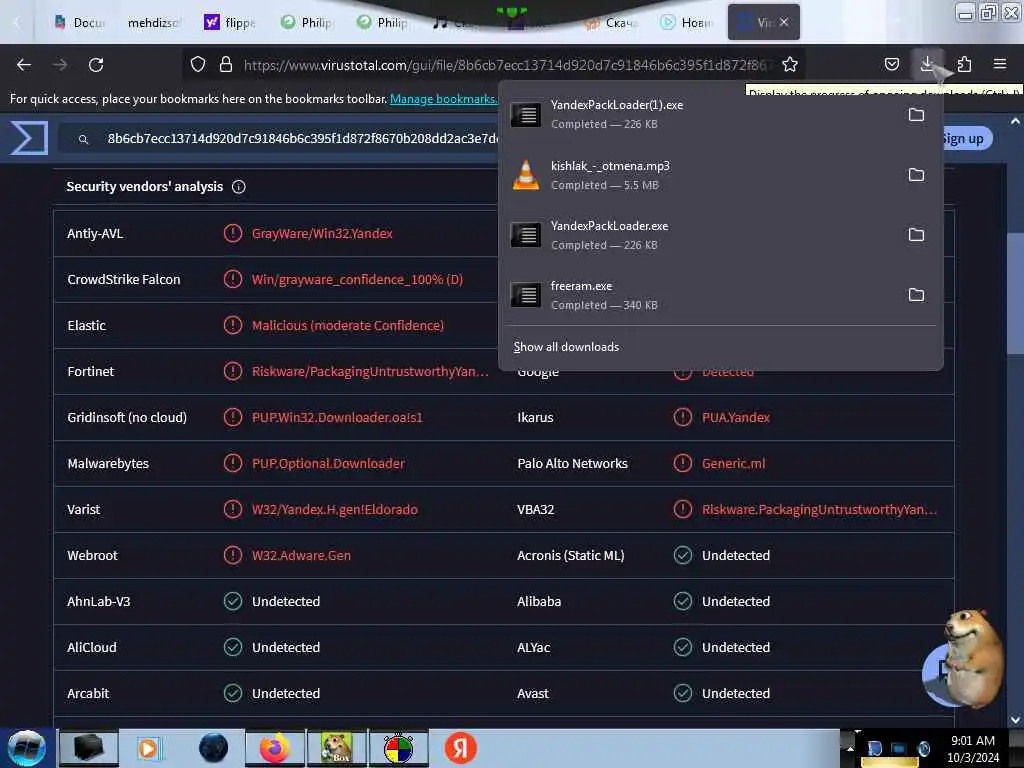
Task: Save page to Pocket
Action: click(x=891, y=64)
